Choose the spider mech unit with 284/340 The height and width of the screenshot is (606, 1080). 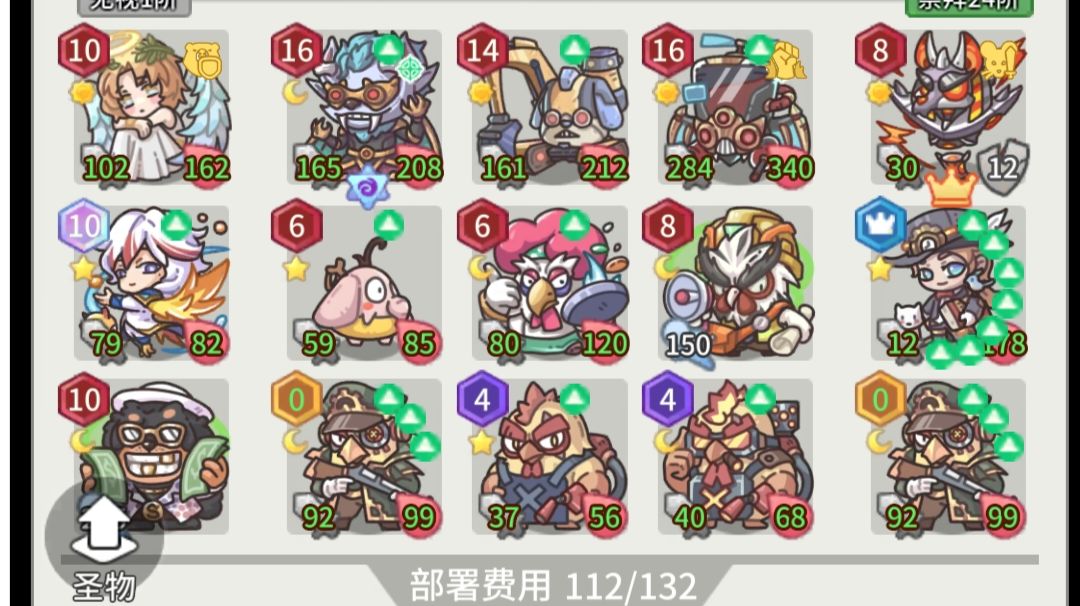pyautogui.click(x=735, y=107)
